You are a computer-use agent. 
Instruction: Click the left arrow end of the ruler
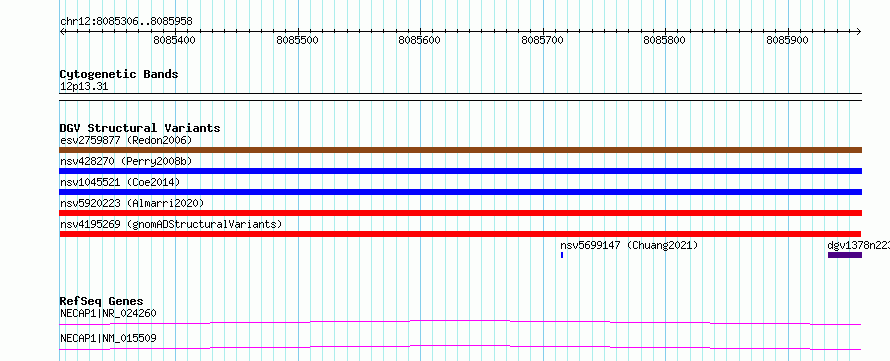point(62,31)
